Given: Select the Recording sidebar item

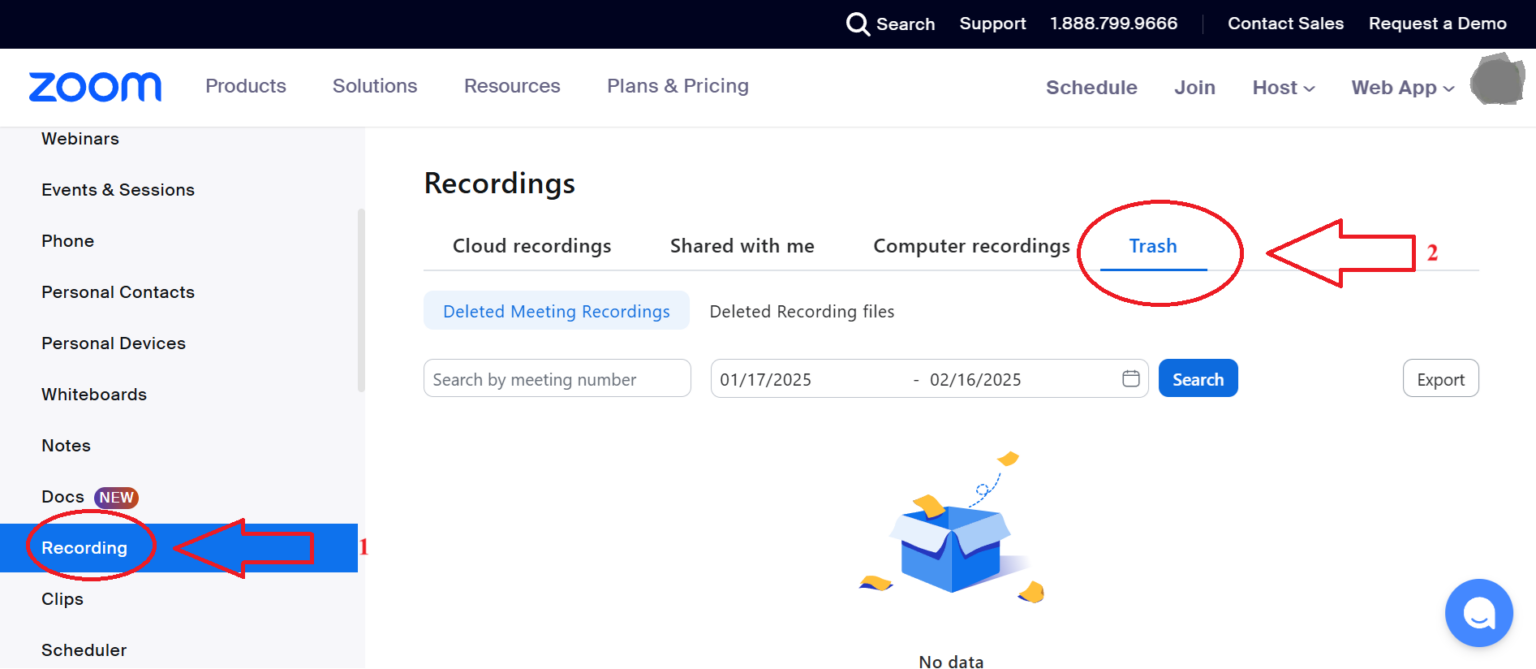Looking at the screenshot, I should click(83, 547).
